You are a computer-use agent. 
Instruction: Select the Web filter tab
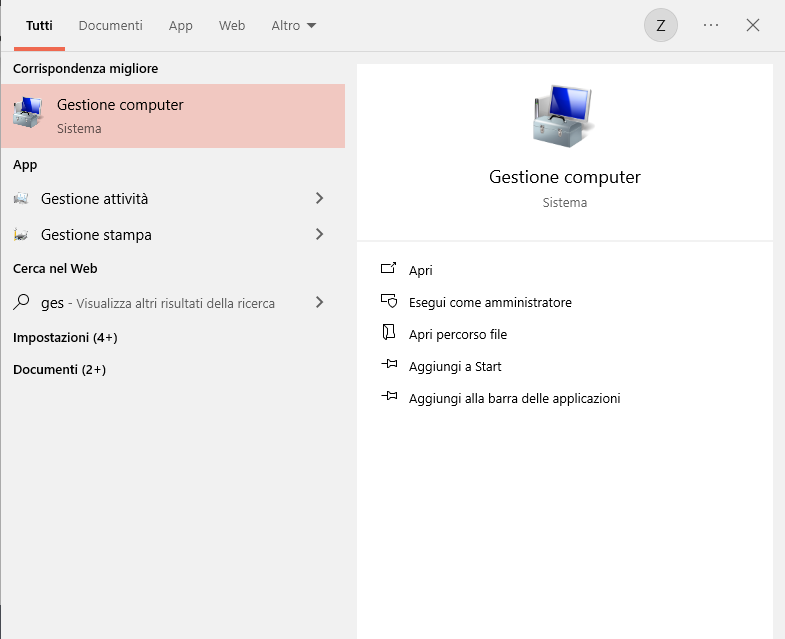coord(232,26)
